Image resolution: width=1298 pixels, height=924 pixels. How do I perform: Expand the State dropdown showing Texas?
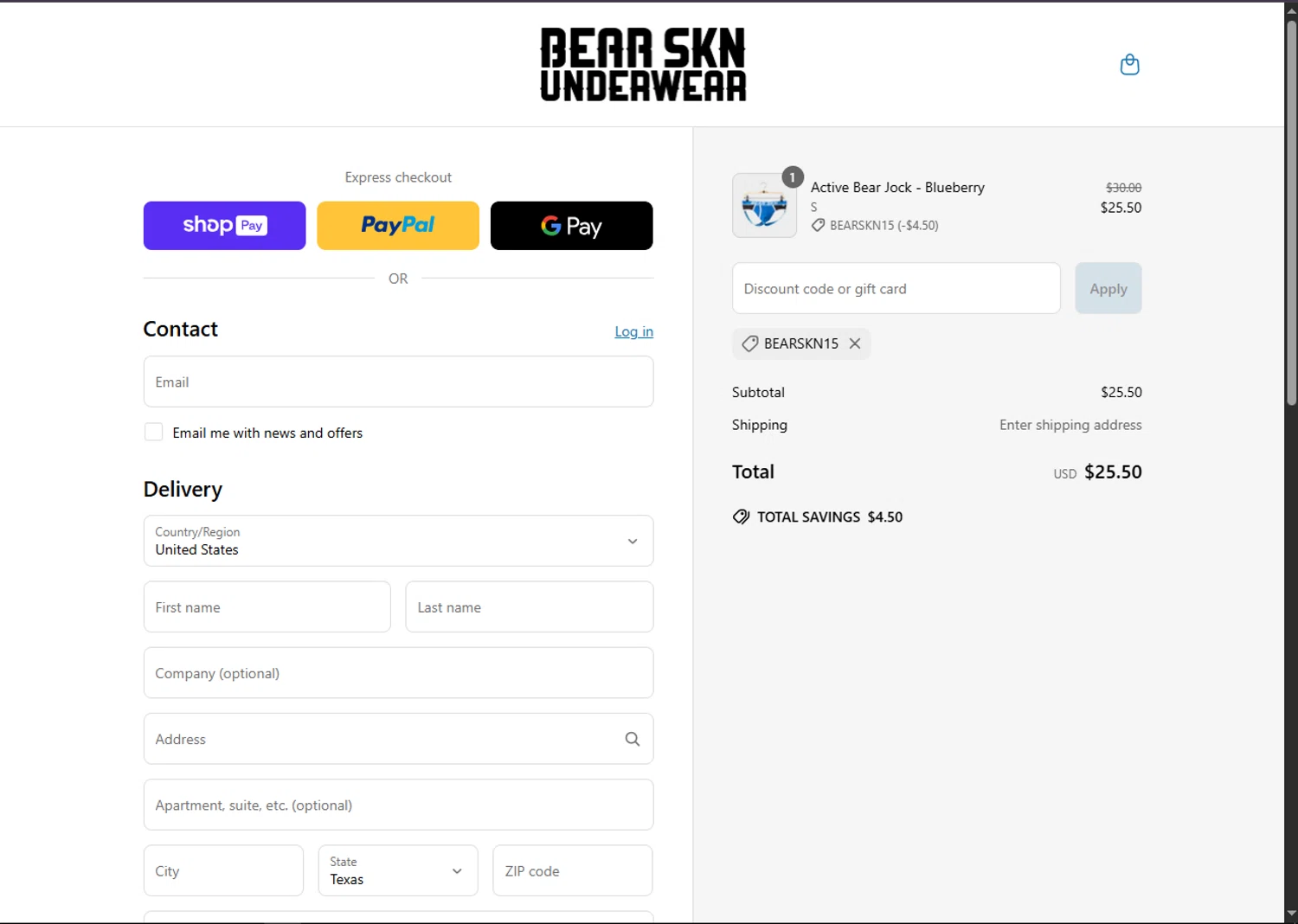tap(398, 870)
